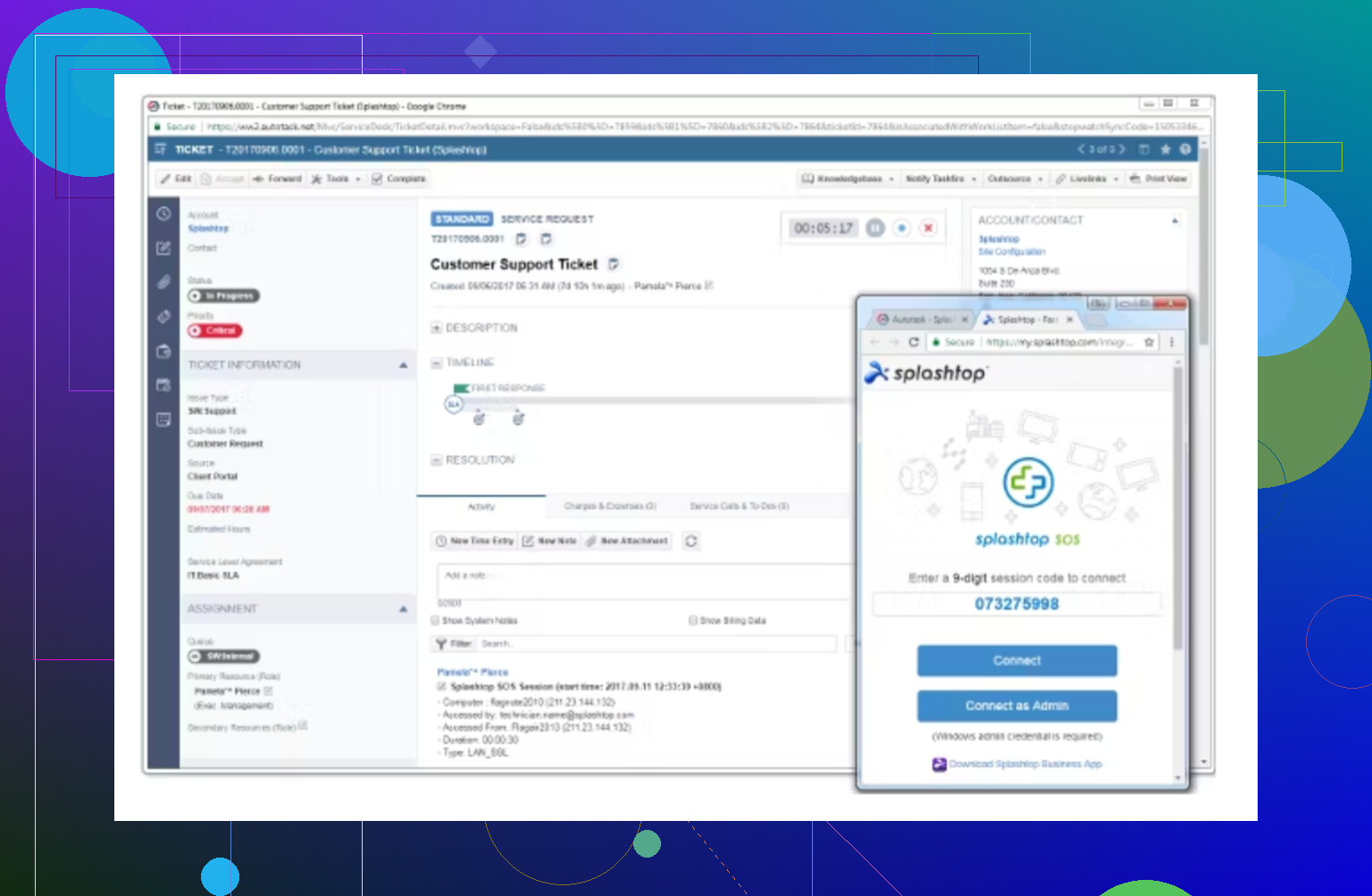The height and width of the screenshot is (896, 1372).
Task: Click the blue Connect button in the Splashtop window
Action: [x=1016, y=661]
